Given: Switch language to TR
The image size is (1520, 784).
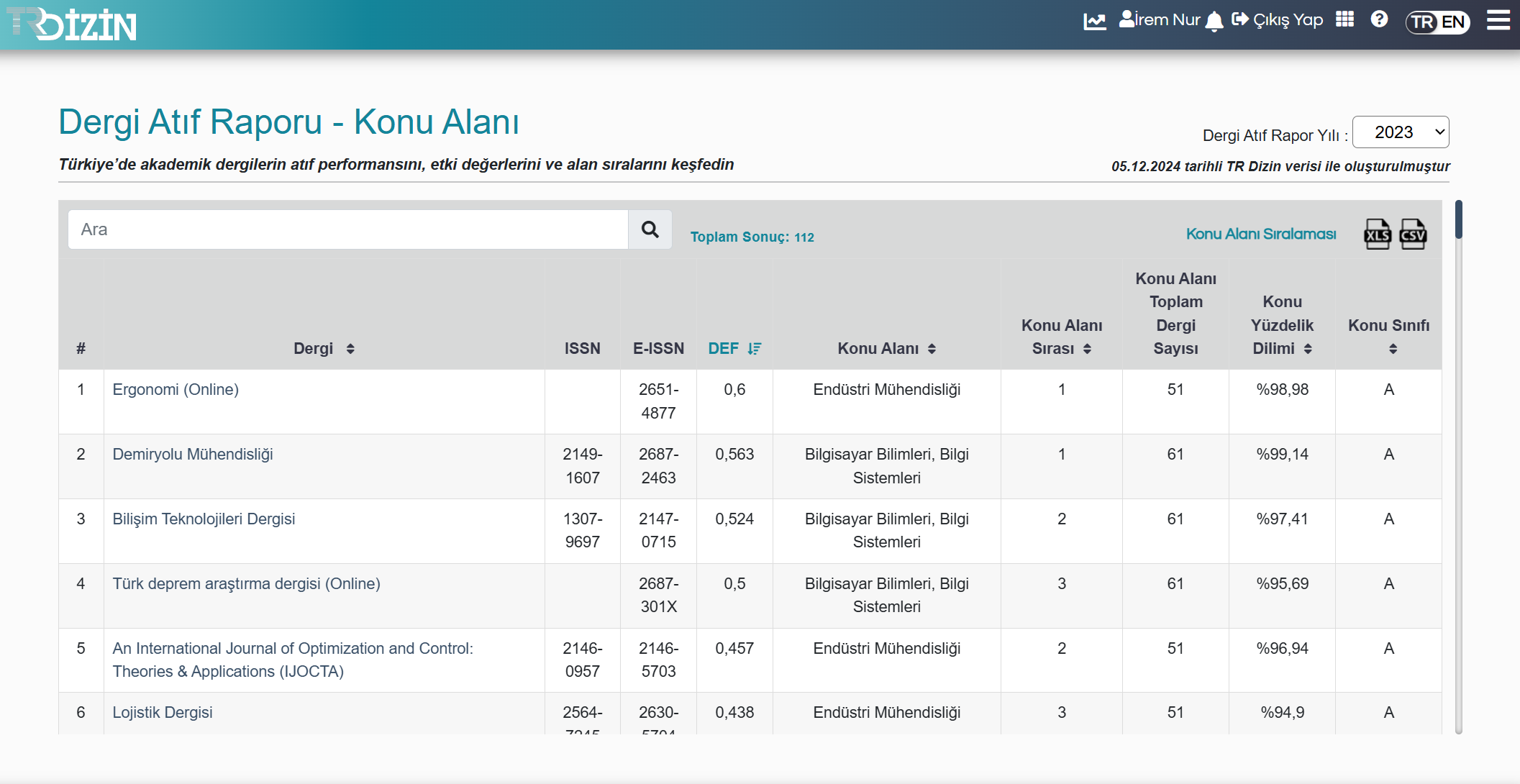Looking at the screenshot, I should 1422,22.
